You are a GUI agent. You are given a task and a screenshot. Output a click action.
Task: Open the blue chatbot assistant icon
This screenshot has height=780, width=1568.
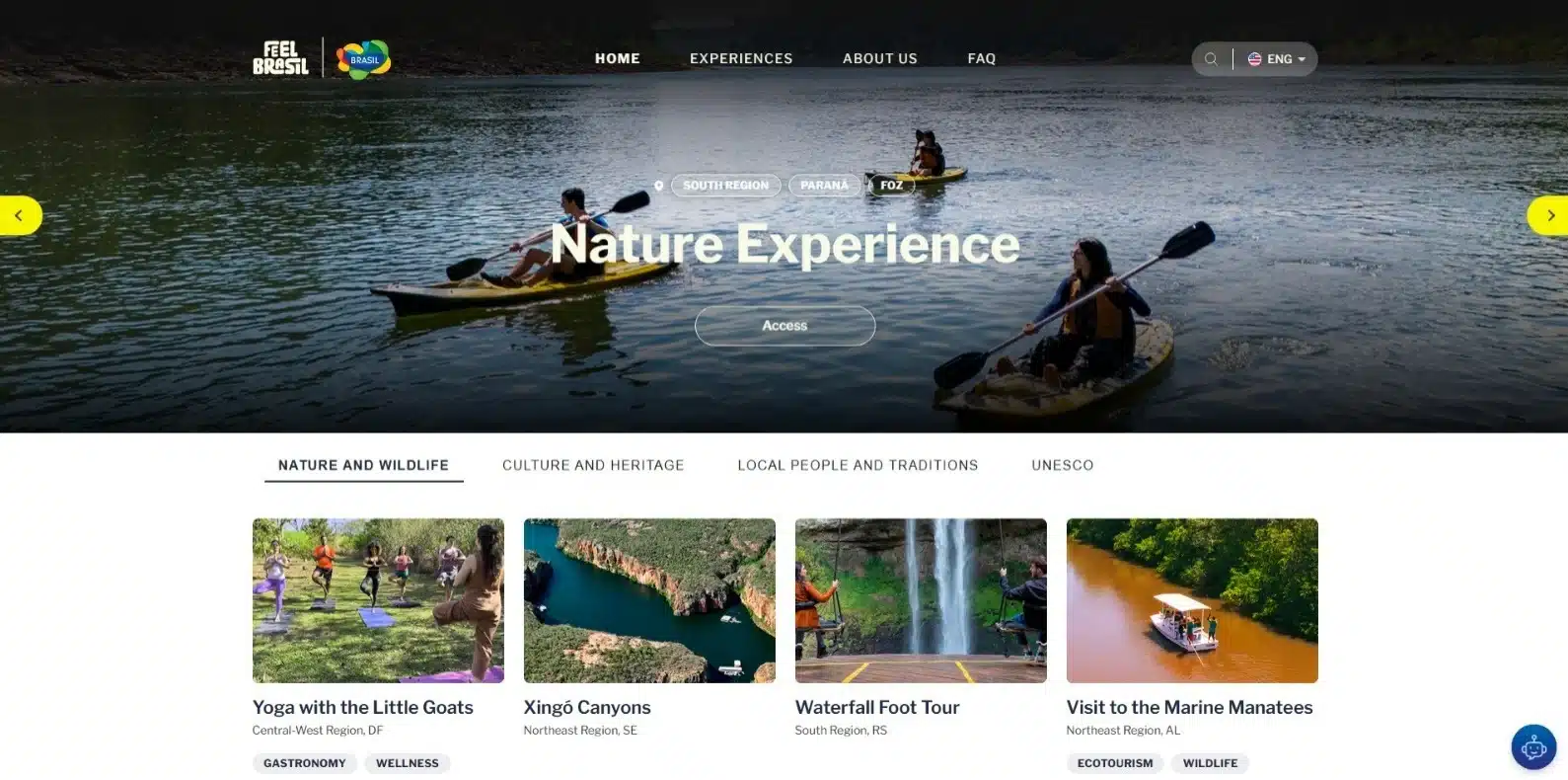[1533, 747]
